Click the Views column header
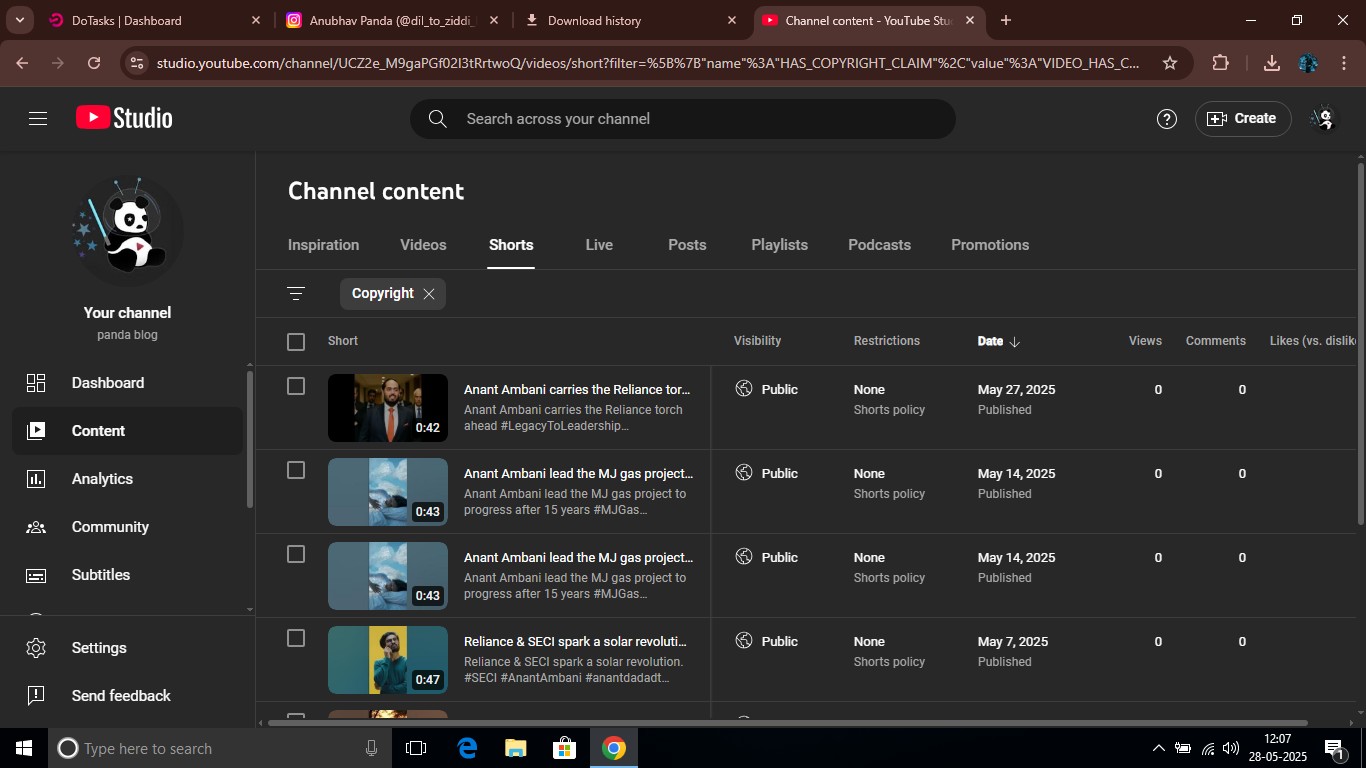The height and width of the screenshot is (768, 1366). point(1145,341)
